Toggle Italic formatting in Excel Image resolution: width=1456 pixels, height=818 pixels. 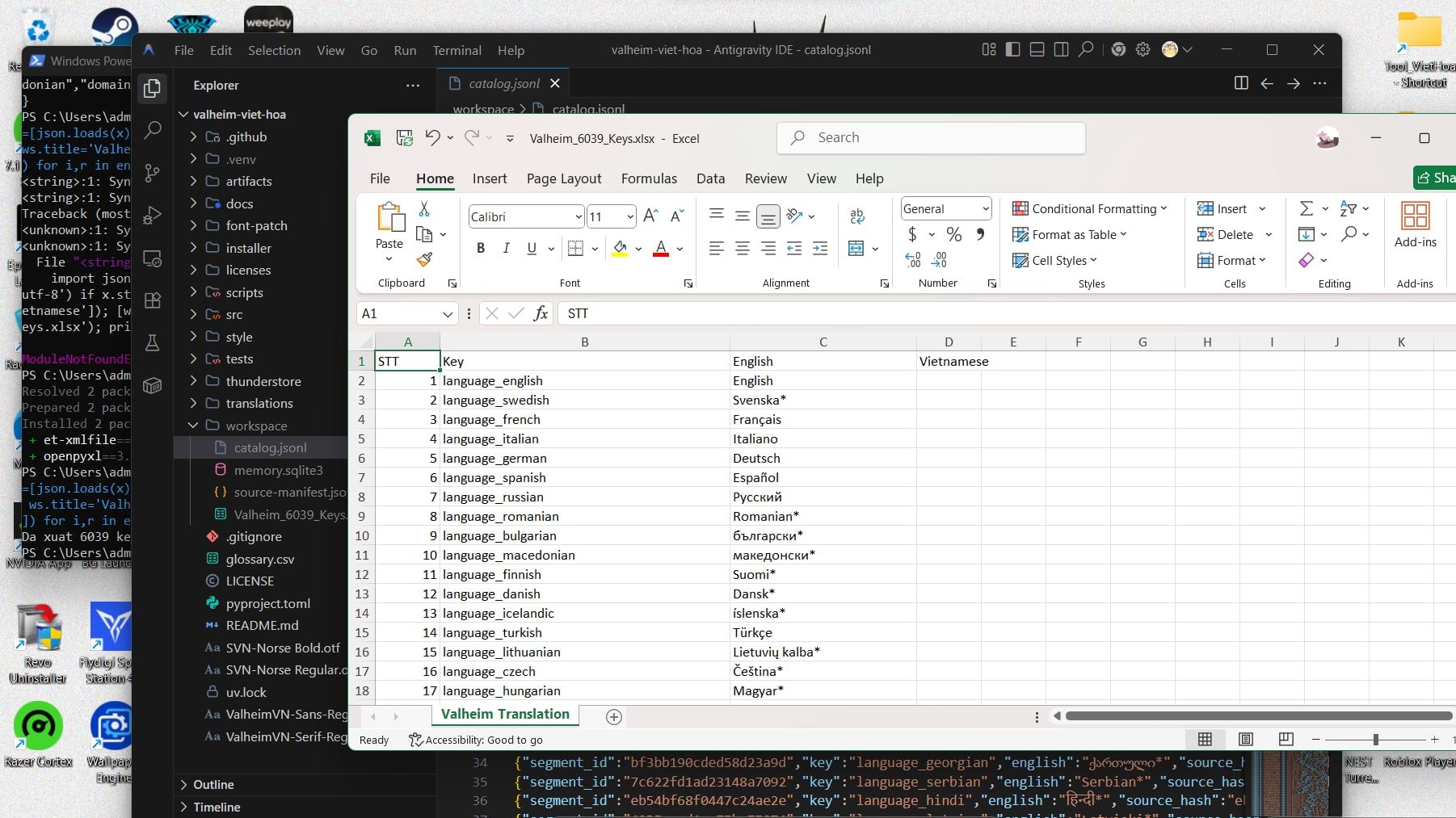coord(507,249)
